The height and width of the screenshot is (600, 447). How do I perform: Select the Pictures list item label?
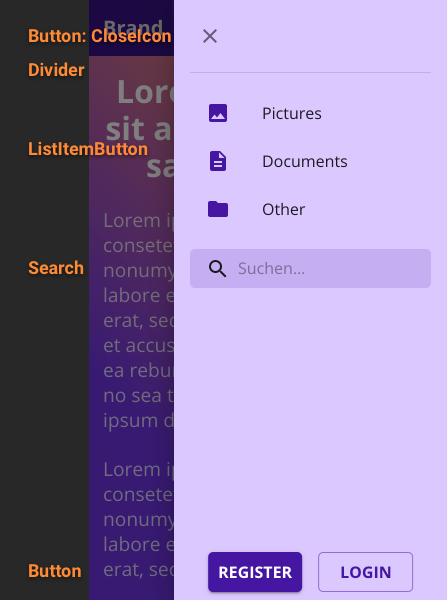click(292, 114)
